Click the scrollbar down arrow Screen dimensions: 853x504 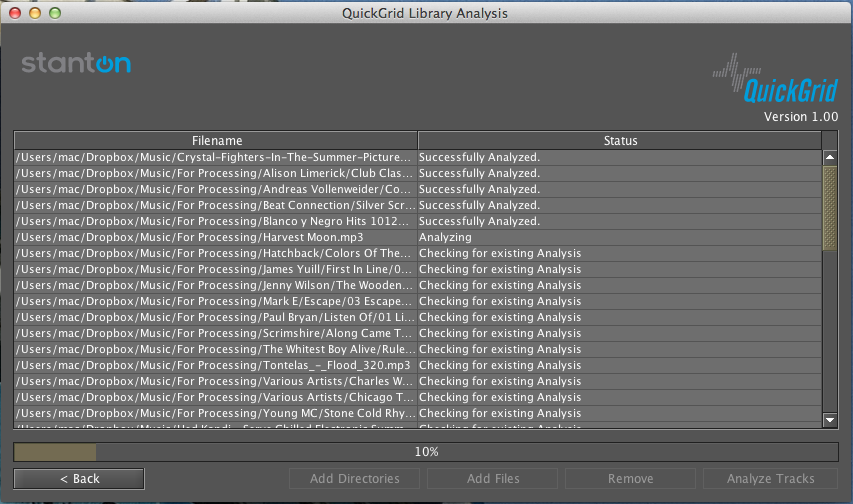coord(829,420)
